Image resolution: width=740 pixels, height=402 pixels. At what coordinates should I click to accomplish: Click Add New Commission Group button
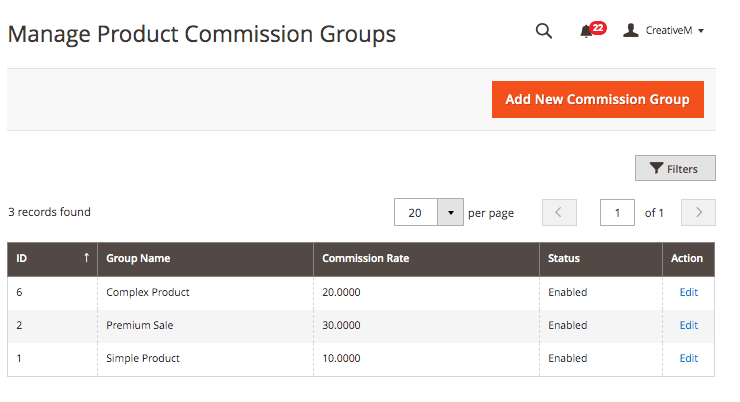pos(597,99)
